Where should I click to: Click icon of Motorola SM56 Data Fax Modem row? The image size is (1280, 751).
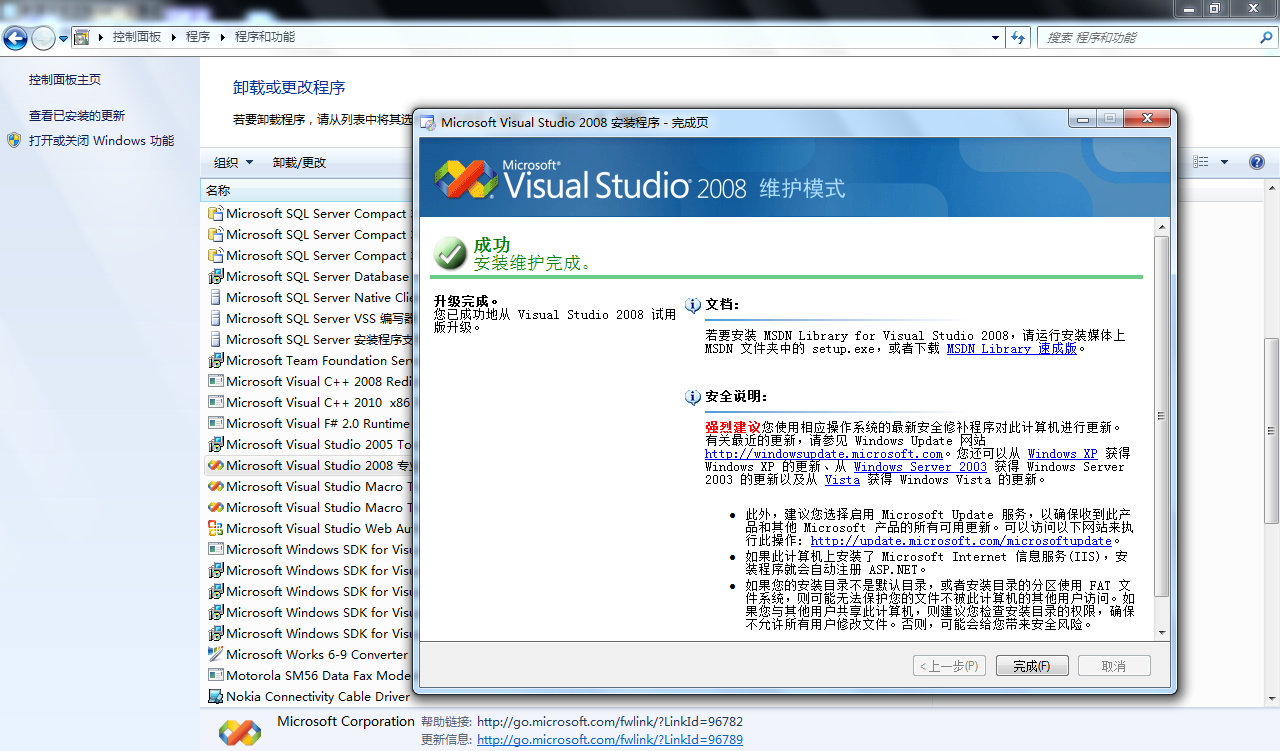(x=215, y=675)
